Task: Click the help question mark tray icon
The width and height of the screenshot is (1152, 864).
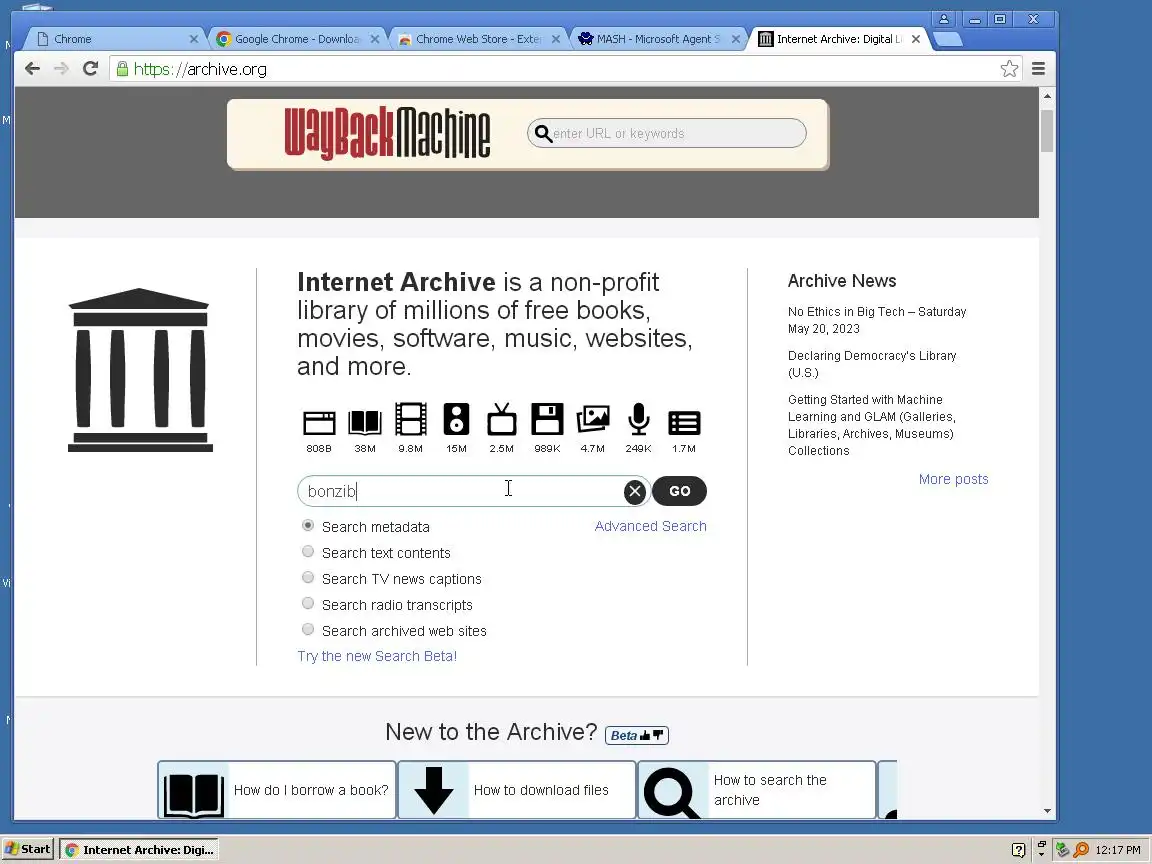Action: pos(1018,850)
